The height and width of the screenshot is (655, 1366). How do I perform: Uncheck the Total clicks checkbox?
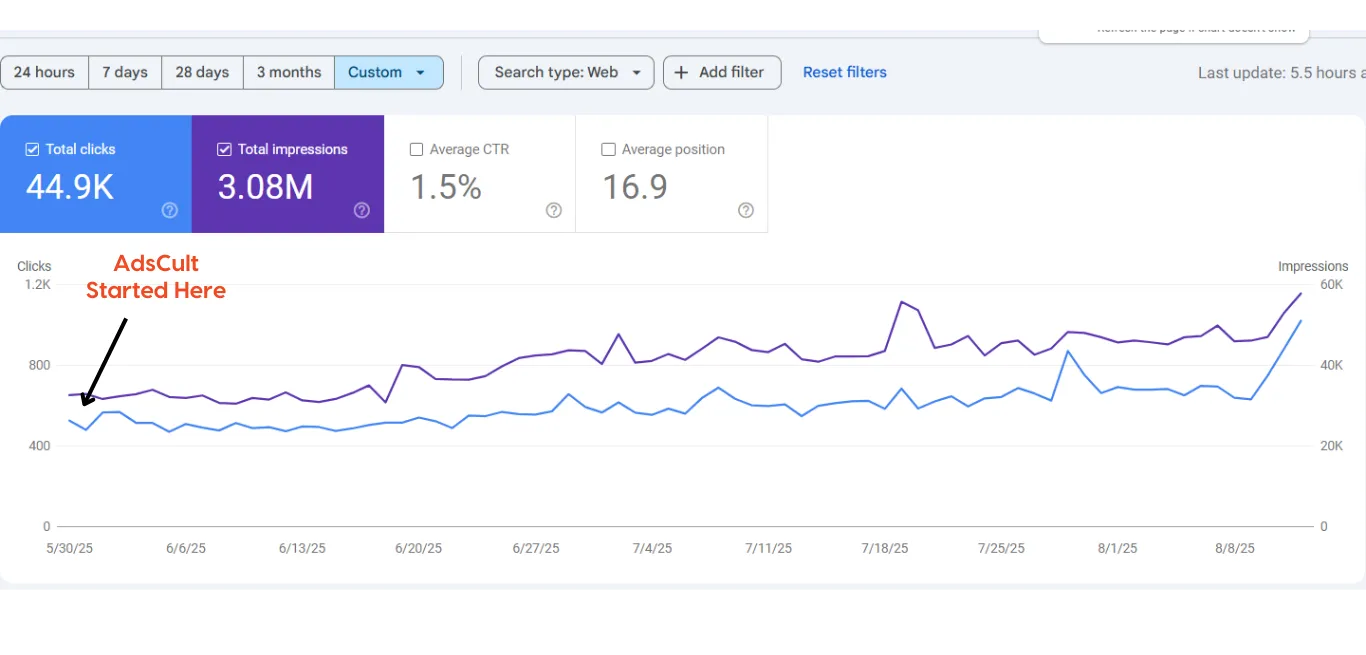point(32,149)
